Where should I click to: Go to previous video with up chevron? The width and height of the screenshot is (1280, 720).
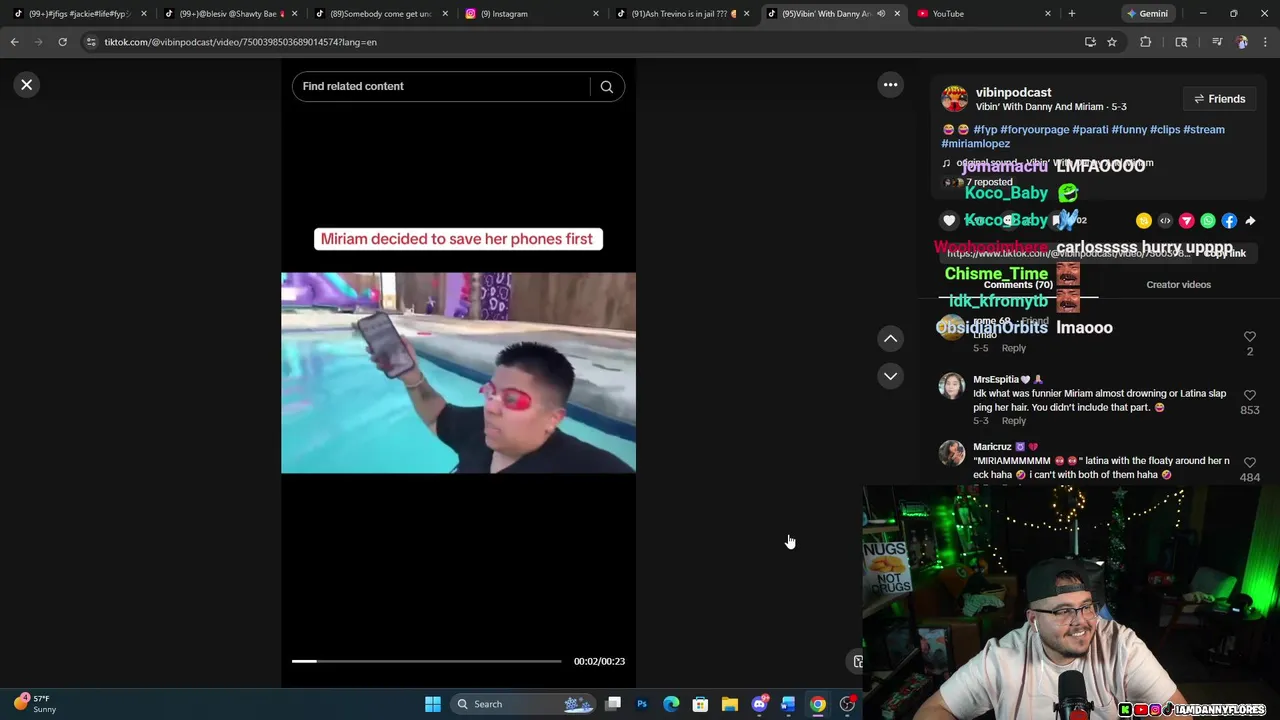[x=890, y=339]
